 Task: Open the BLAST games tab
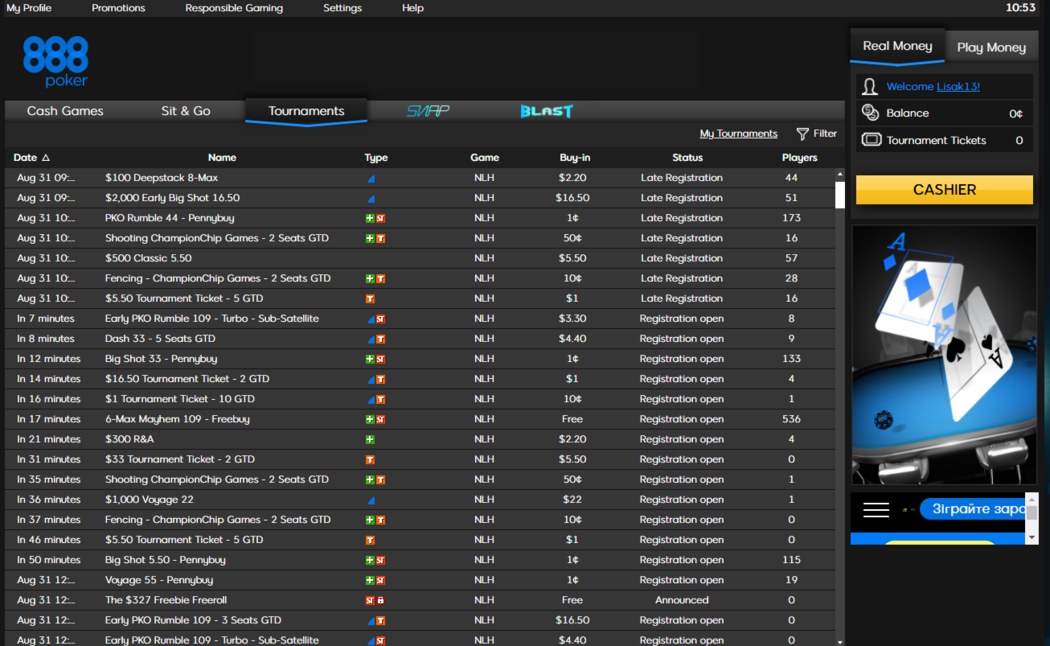[x=546, y=111]
